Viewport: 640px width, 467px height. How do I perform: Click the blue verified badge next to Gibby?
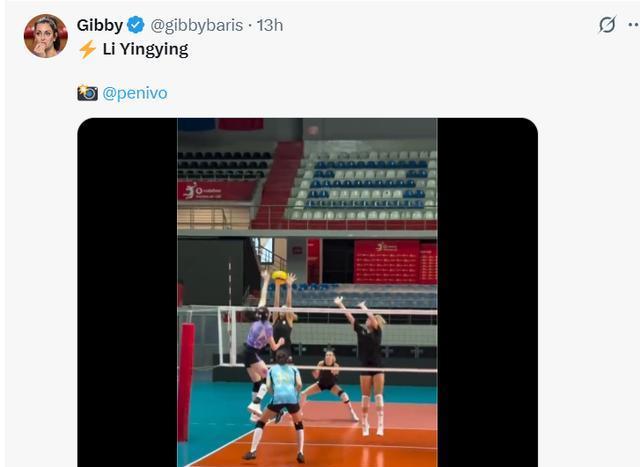coord(136,25)
